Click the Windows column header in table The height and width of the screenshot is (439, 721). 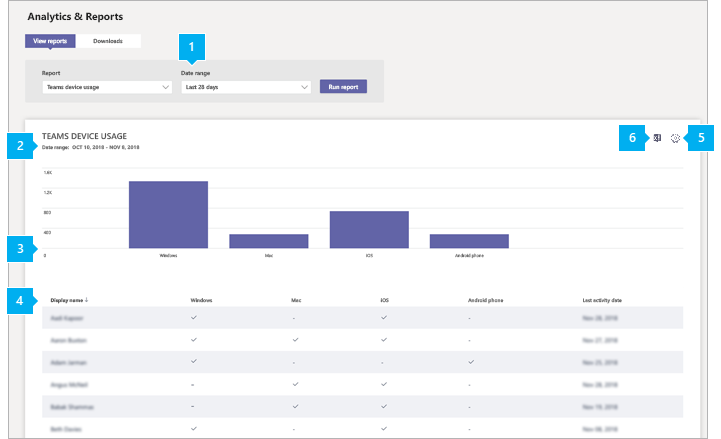pyautogui.click(x=201, y=300)
